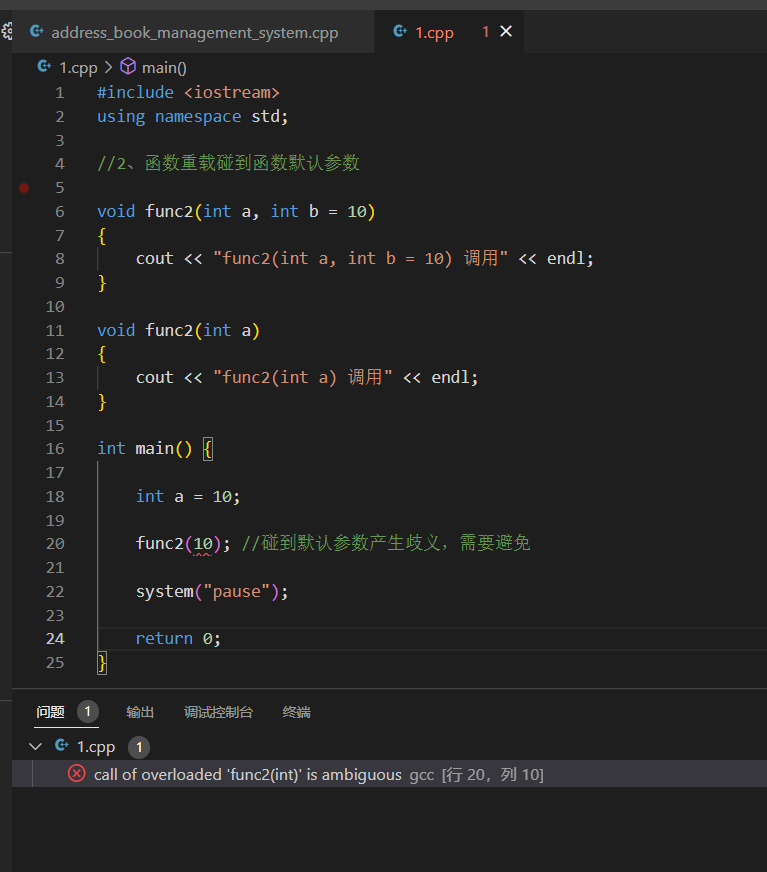Viewport: 767px width, 872px height.
Task: Click the 1.cpp file icon in problems panel
Action: 61,746
